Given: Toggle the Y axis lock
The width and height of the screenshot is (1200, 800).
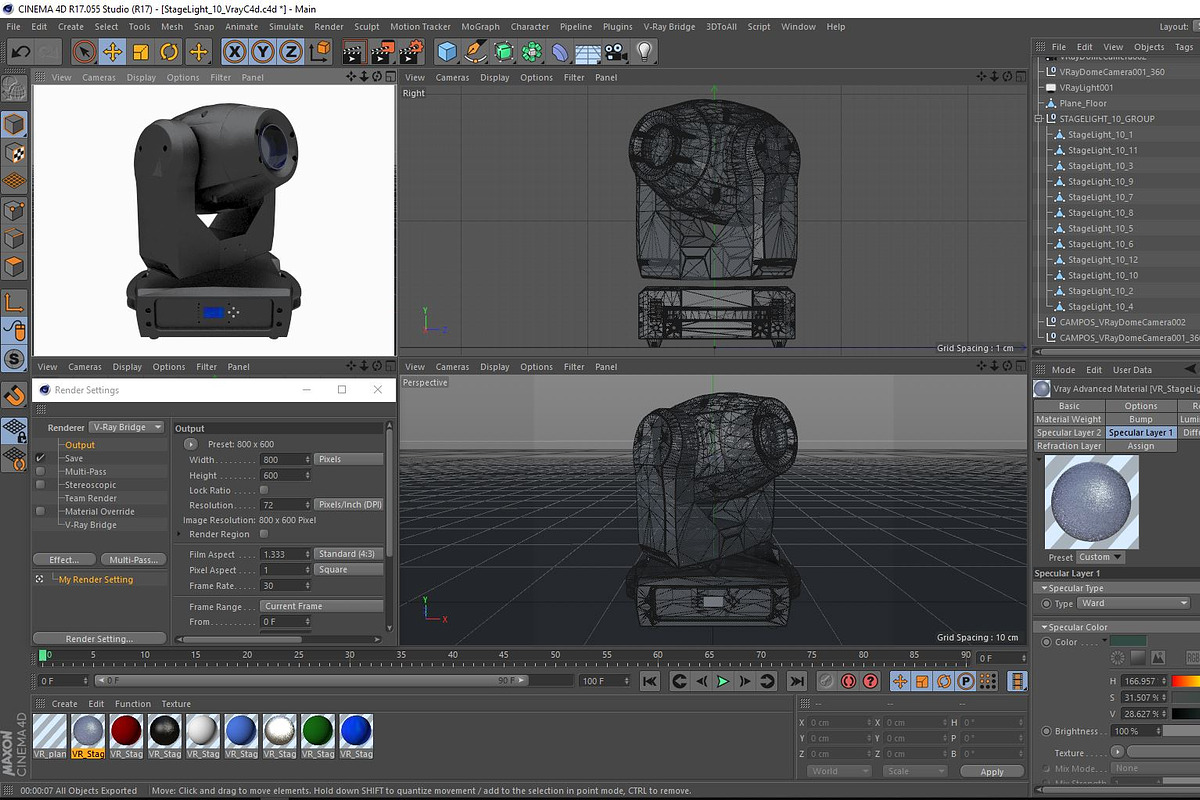Looking at the screenshot, I should 262,51.
